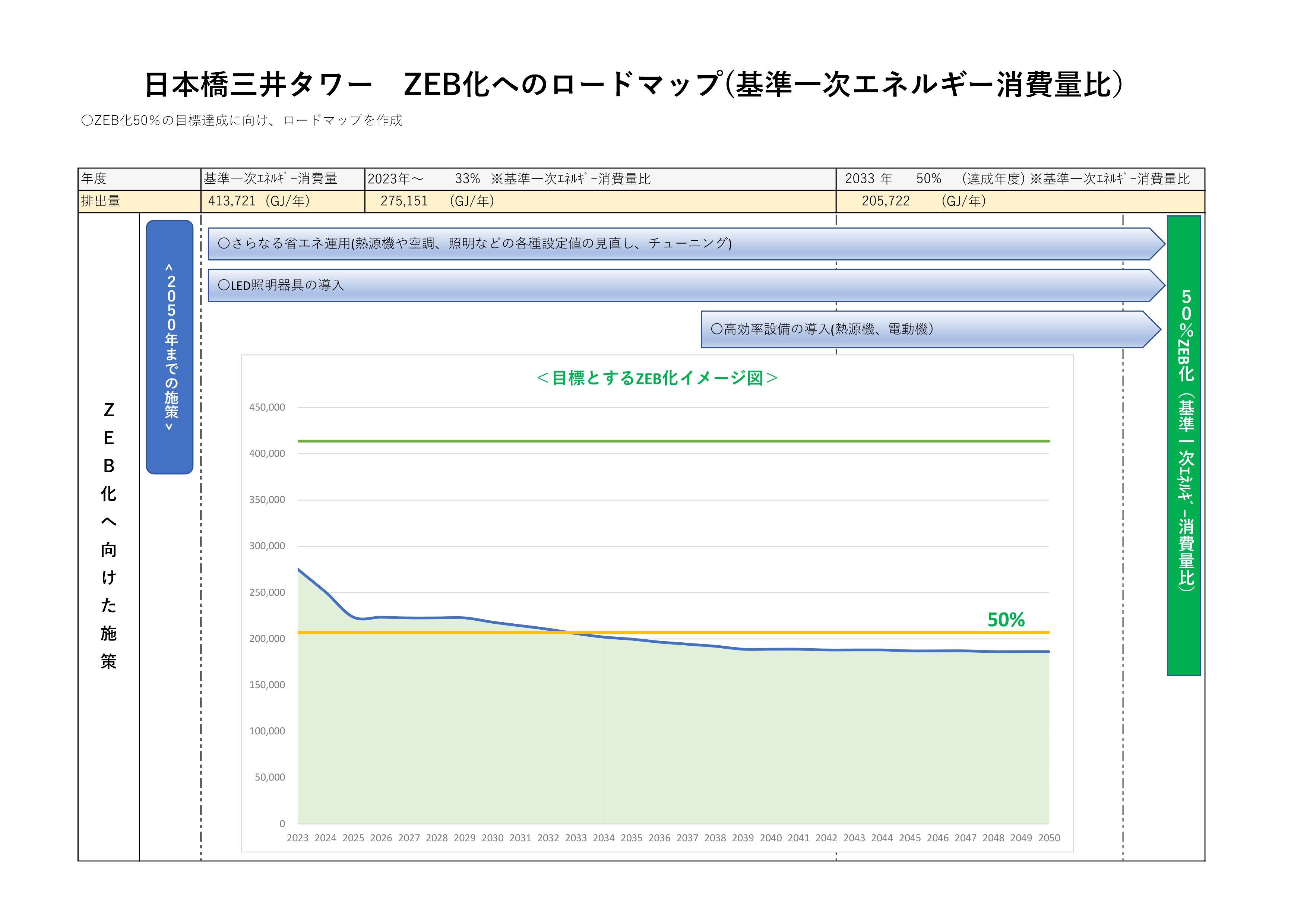Click chart title ＜目標とするZEB化イメージ図＞
Viewport: 1307px width, 924px height.
click(x=657, y=378)
